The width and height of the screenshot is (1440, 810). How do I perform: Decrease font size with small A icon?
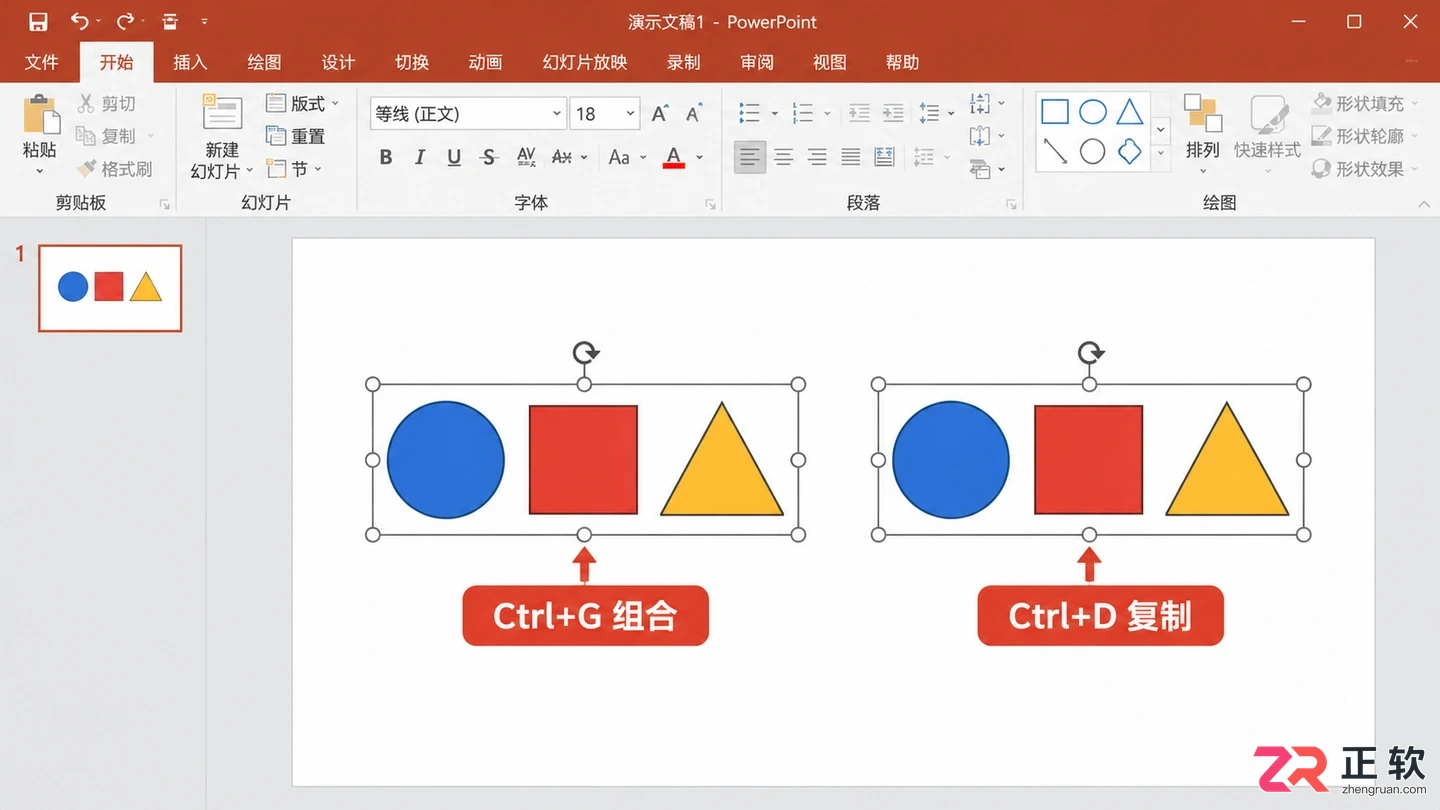pos(693,113)
